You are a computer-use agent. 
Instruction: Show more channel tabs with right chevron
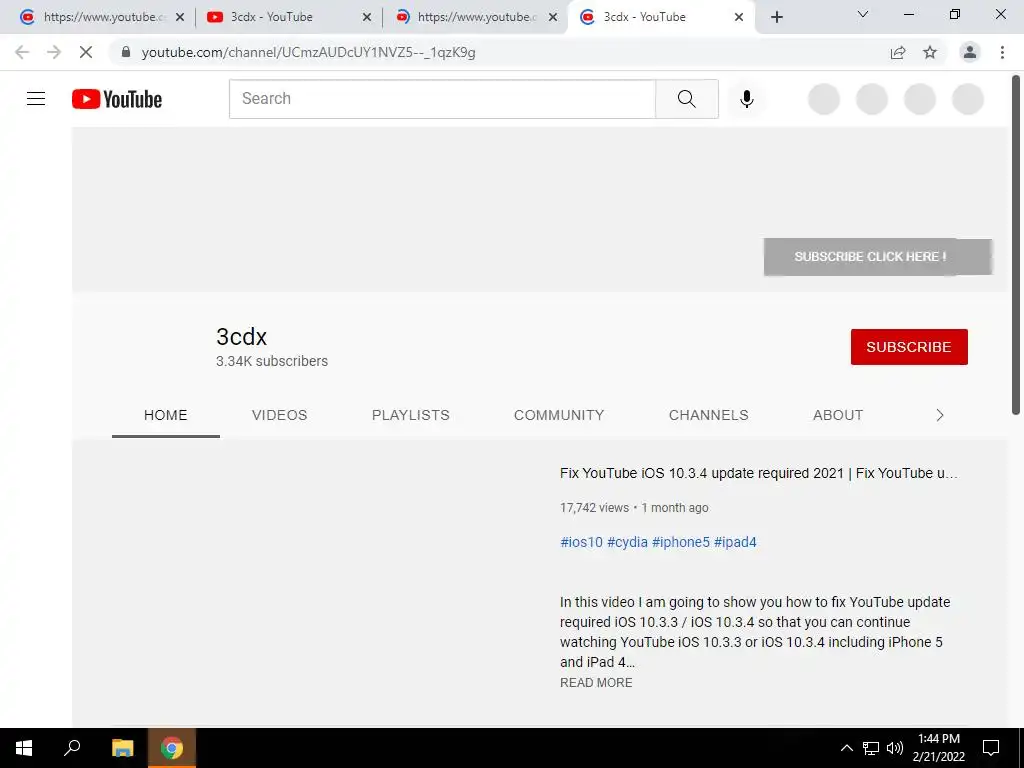tap(940, 415)
